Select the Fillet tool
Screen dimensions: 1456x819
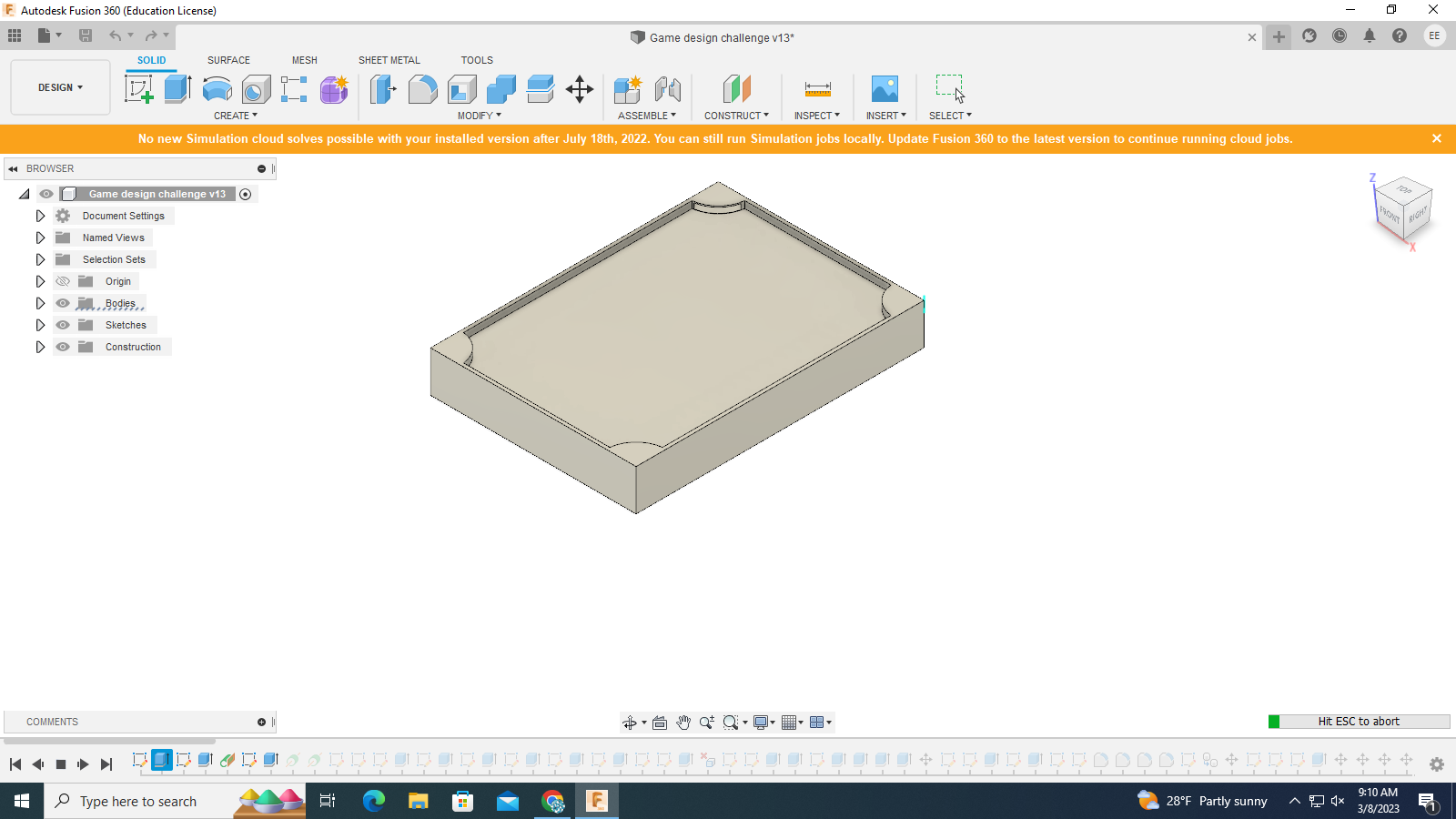pyautogui.click(x=422, y=88)
